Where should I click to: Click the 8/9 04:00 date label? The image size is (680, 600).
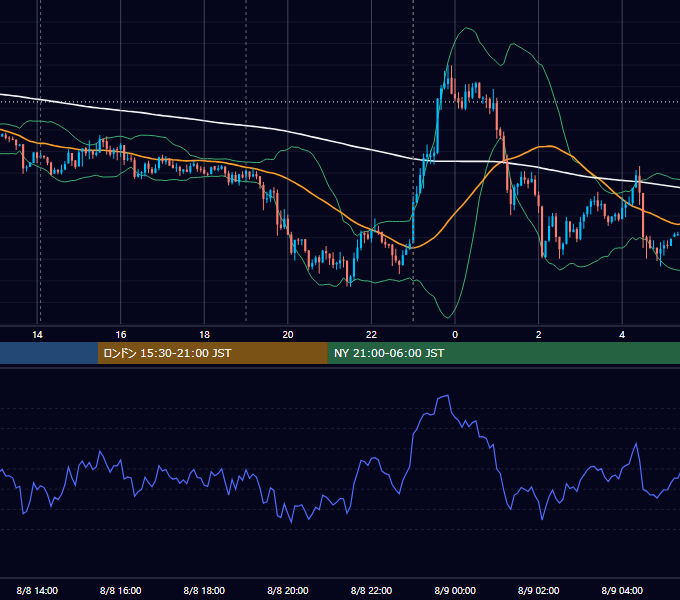(622, 590)
